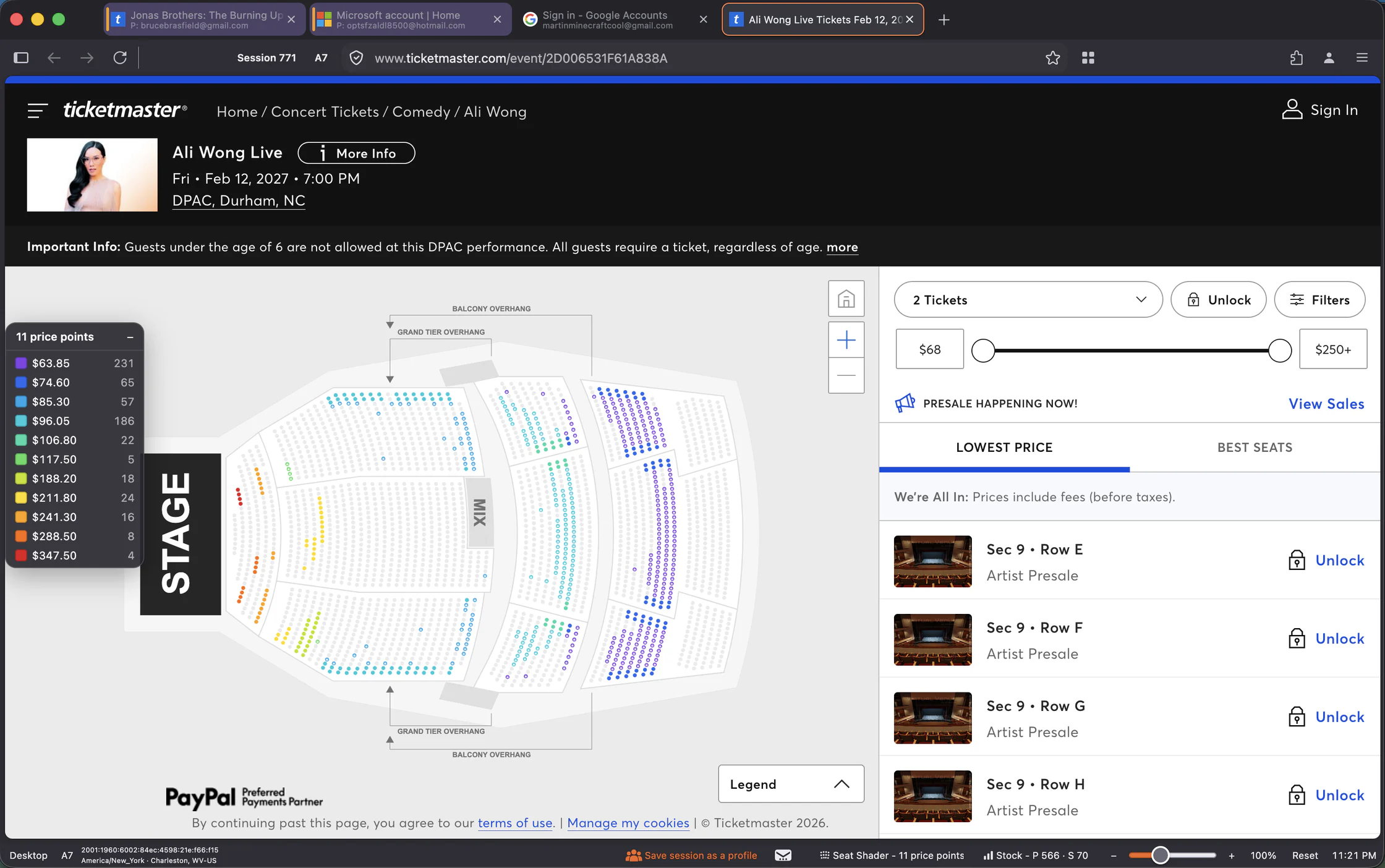
Task: Click View Sales link
Action: [1326, 404]
